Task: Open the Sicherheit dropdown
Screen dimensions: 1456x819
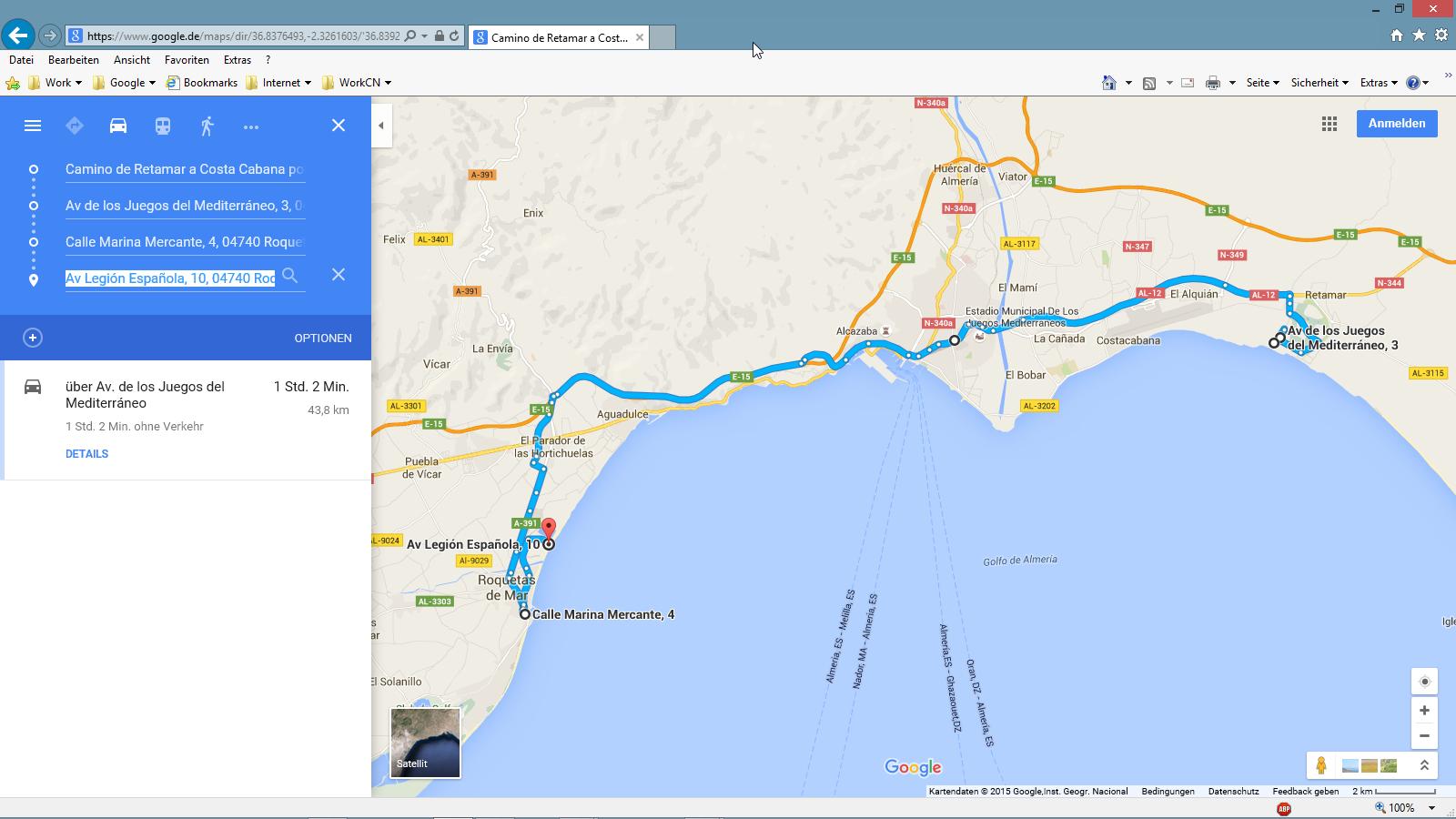Action: point(1319,83)
